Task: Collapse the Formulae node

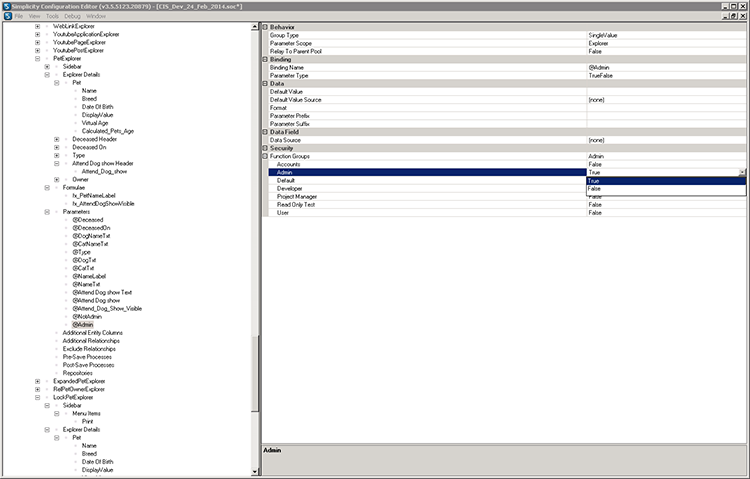Action: click(x=47, y=188)
